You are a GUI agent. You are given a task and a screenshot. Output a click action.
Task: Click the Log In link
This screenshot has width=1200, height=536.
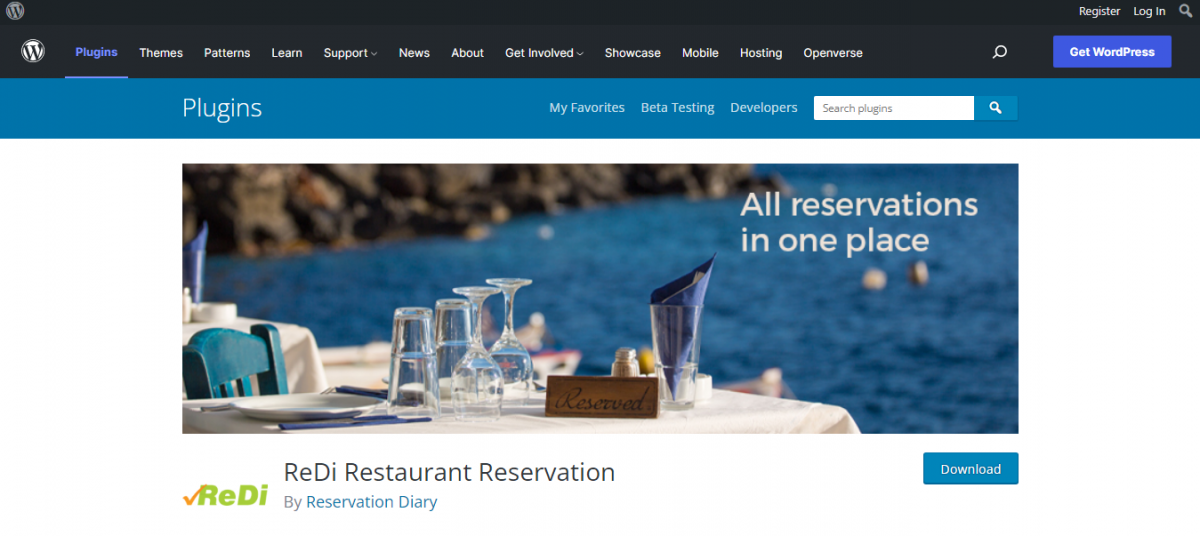coord(1149,11)
